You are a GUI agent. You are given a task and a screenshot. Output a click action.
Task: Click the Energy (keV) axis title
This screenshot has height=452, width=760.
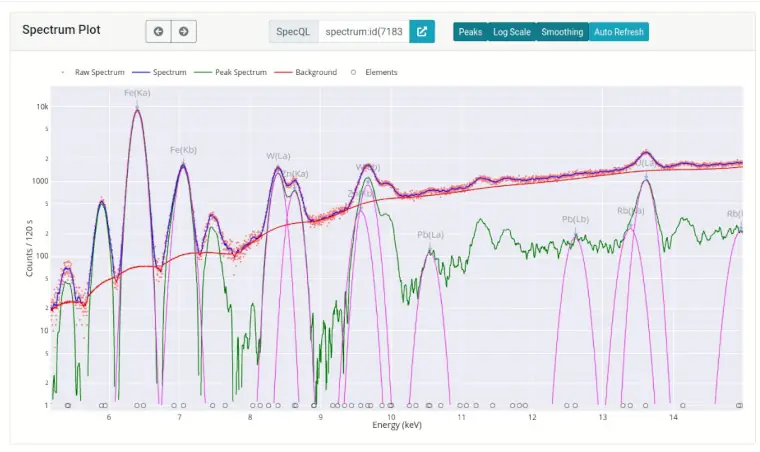pyautogui.click(x=397, y=425)
